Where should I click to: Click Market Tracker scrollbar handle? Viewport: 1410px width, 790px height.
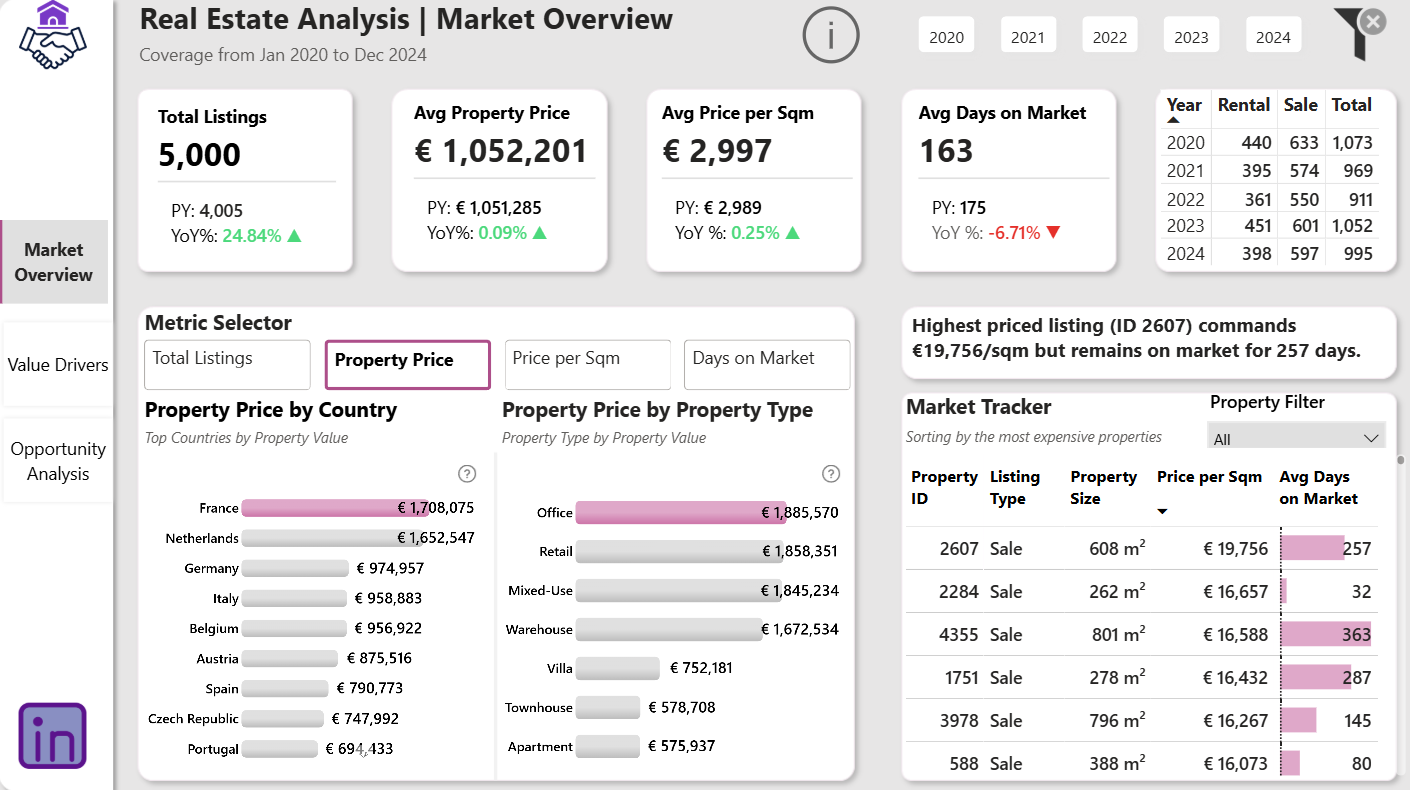pos(1400,460)
